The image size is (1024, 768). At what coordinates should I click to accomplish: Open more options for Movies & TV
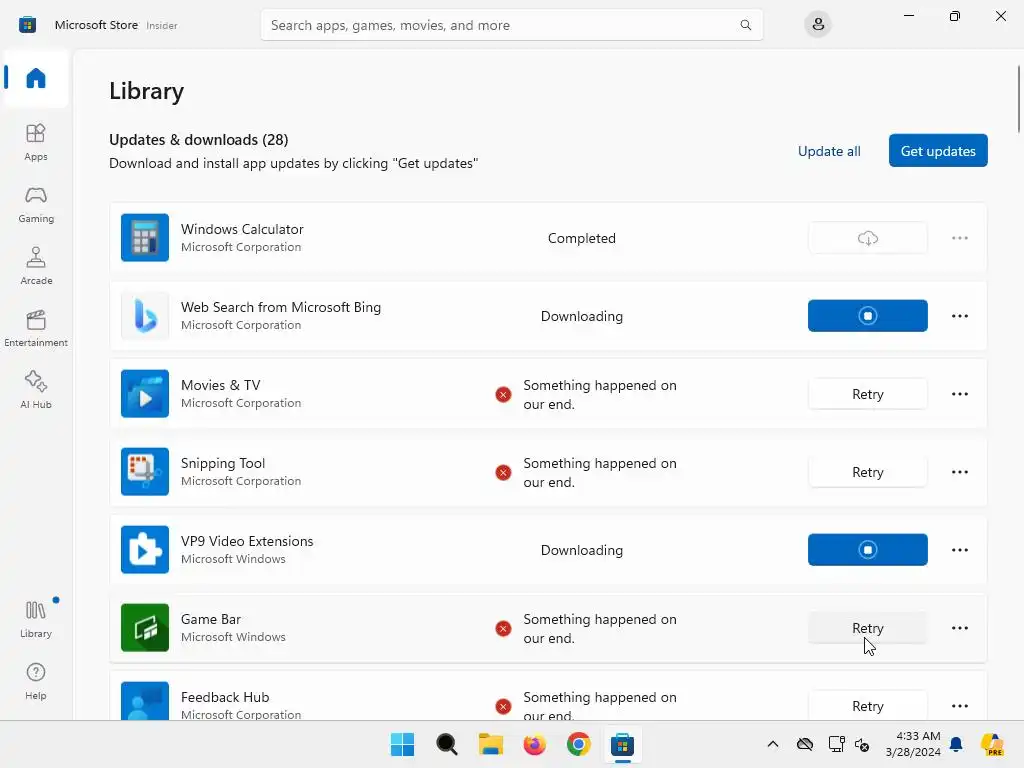959,394
